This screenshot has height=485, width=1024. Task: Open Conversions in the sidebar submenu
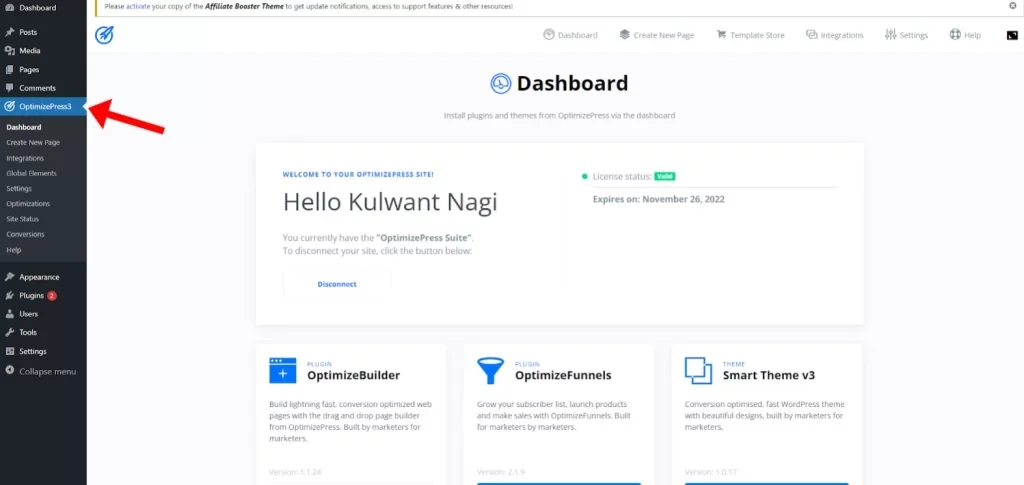[x=25, y=234]
